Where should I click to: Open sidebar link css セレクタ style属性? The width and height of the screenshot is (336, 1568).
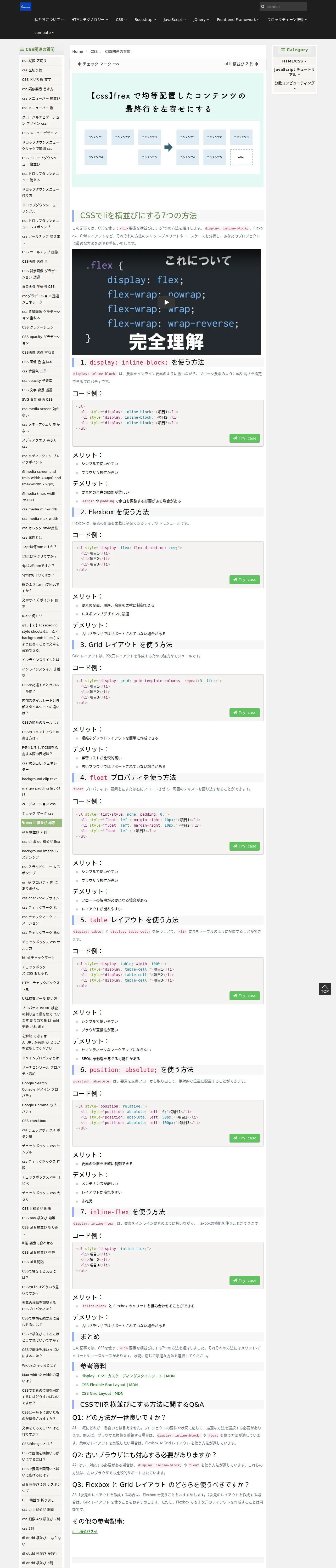(x=40, y=528)
